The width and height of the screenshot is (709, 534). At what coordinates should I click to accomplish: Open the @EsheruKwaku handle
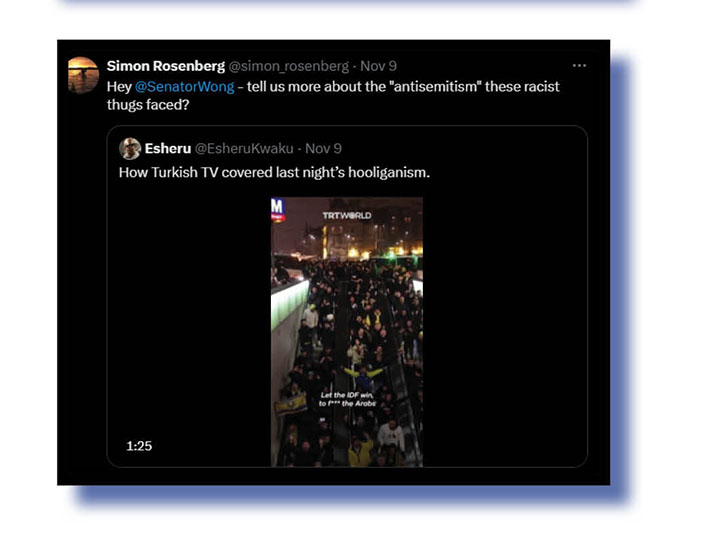[244, 148]
